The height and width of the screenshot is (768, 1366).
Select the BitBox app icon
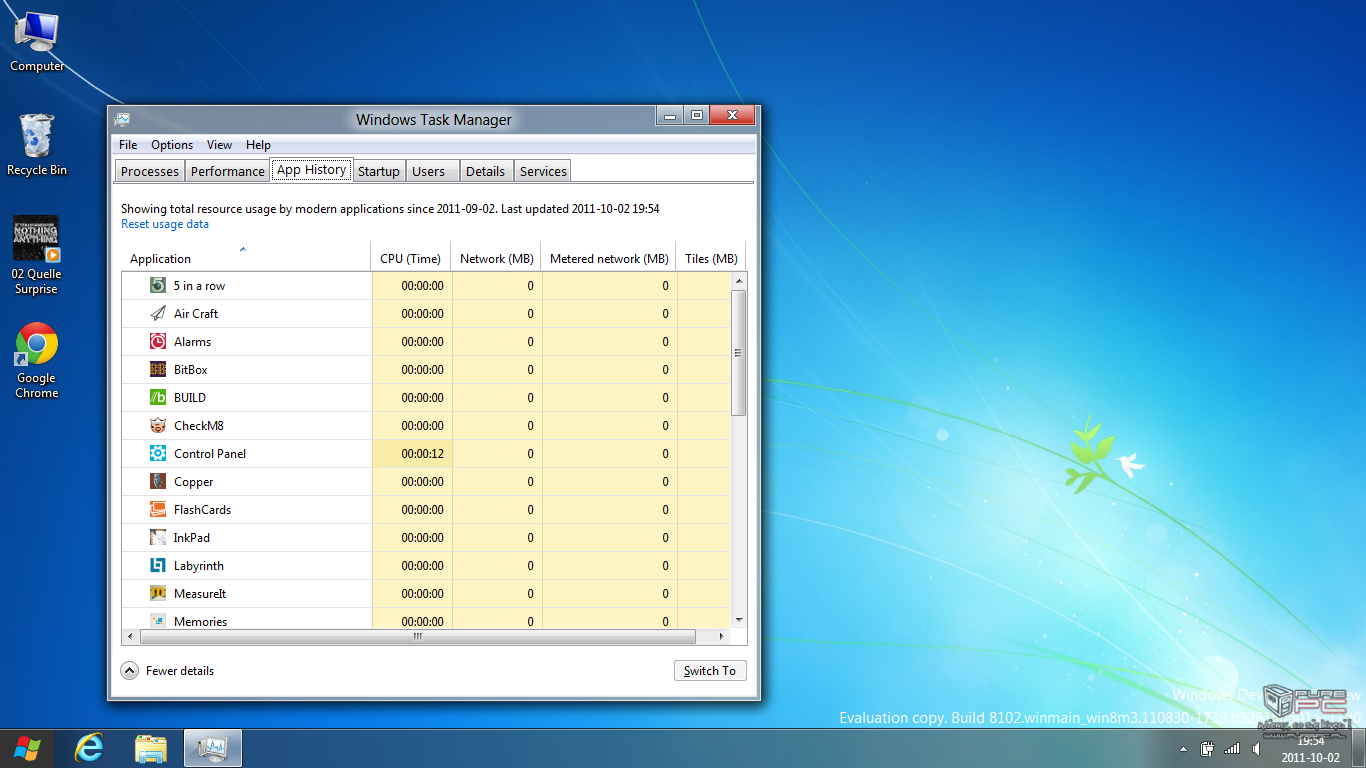[x=157, y=369]
